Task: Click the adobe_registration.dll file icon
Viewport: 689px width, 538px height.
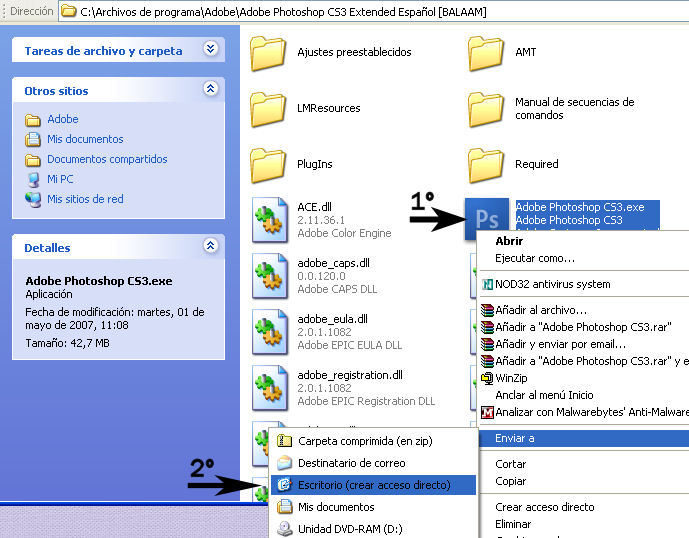Action: coord(270,388)
